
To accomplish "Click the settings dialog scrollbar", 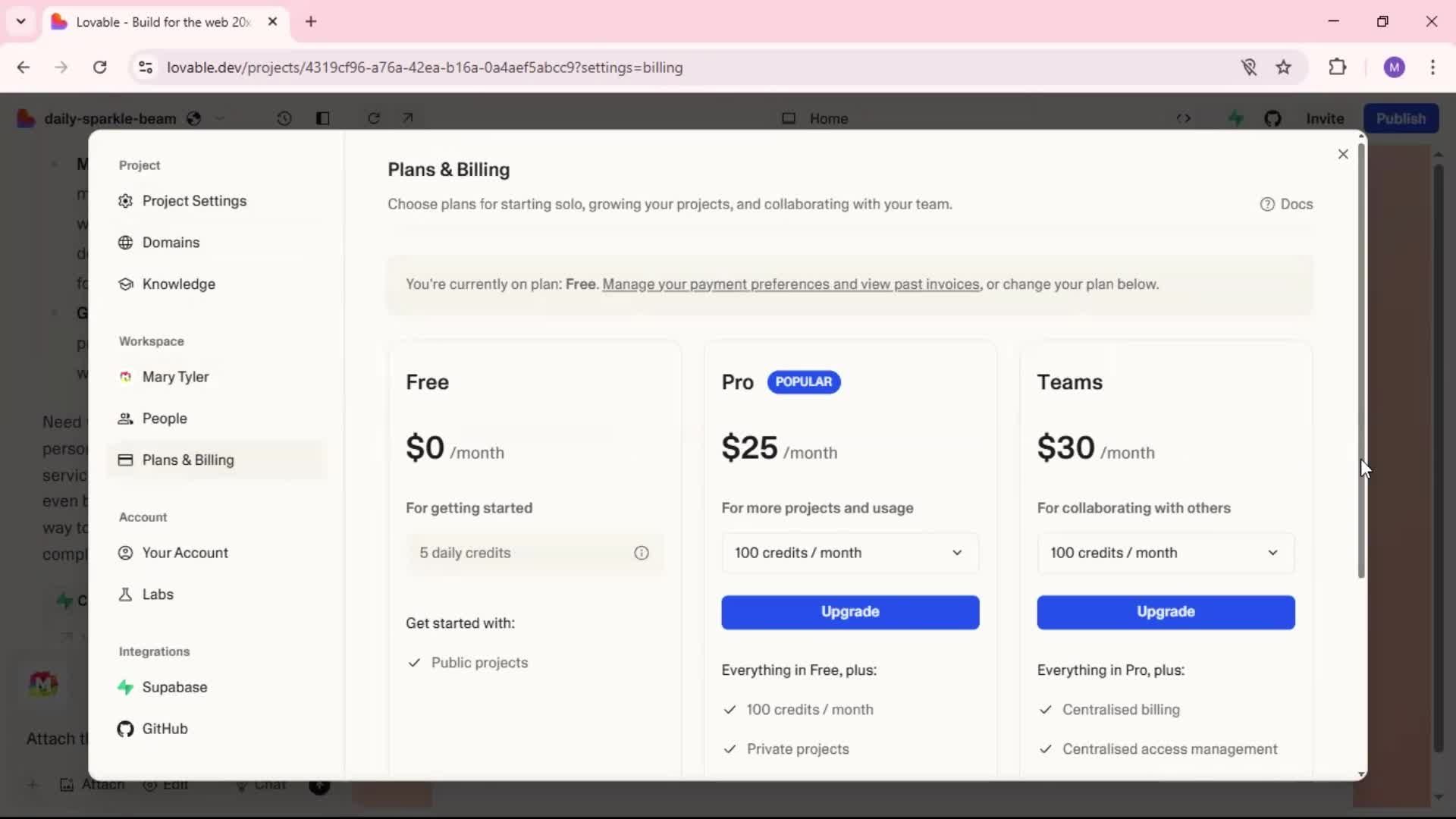I will [1361, 360].
